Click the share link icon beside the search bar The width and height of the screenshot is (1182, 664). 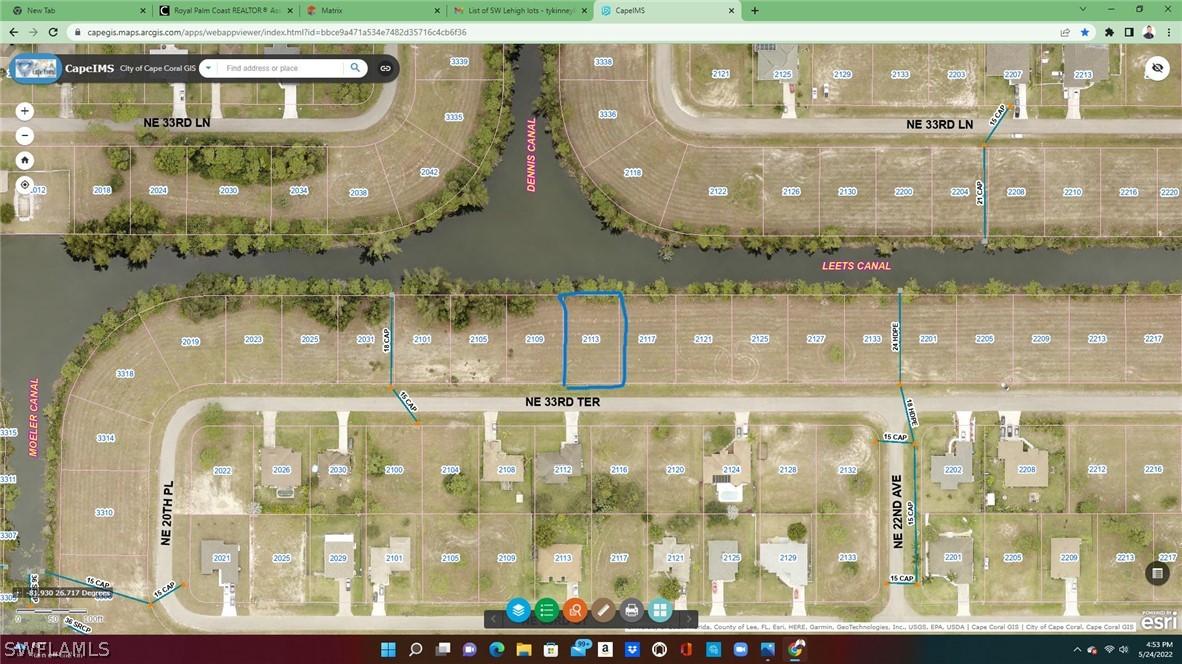pyautogui.click(x=385, y=68)
